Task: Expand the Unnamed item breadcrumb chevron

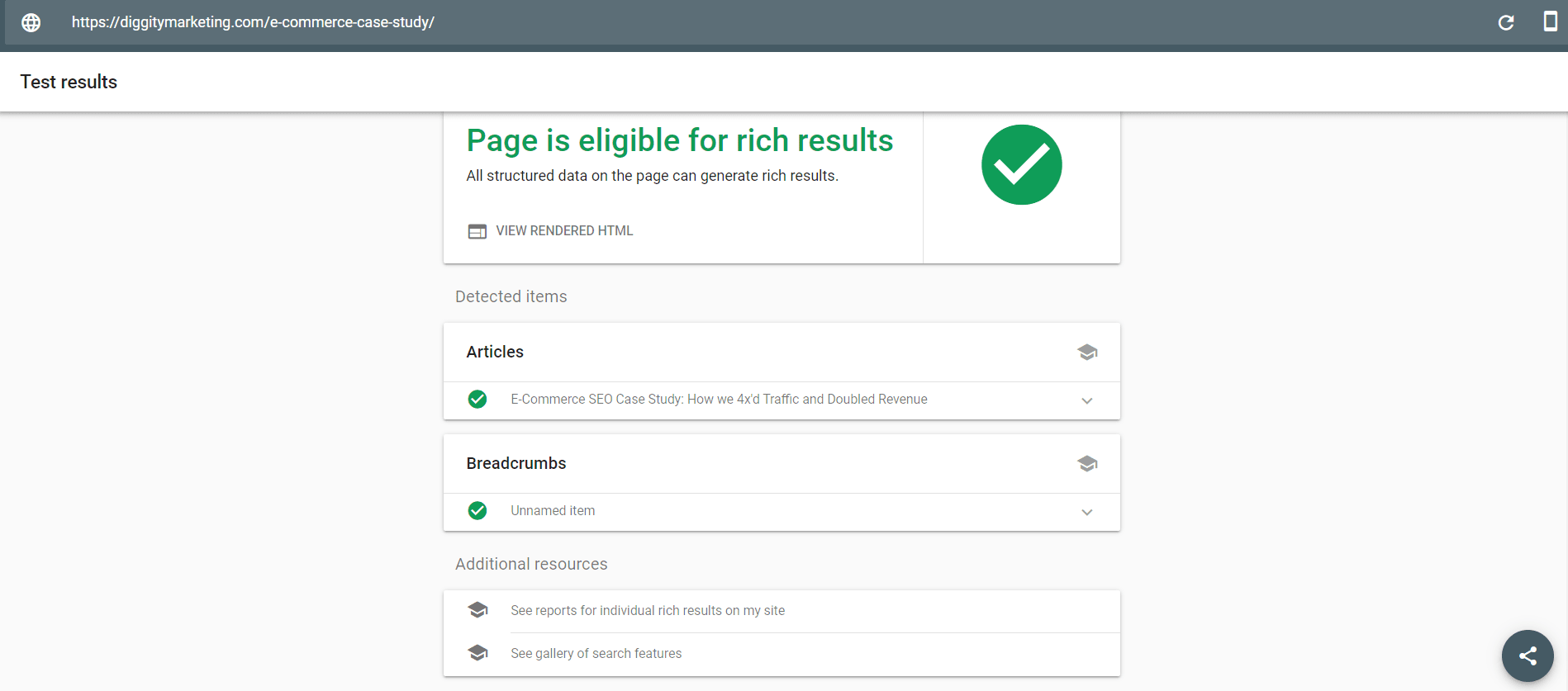Action: click(1087, 512)
